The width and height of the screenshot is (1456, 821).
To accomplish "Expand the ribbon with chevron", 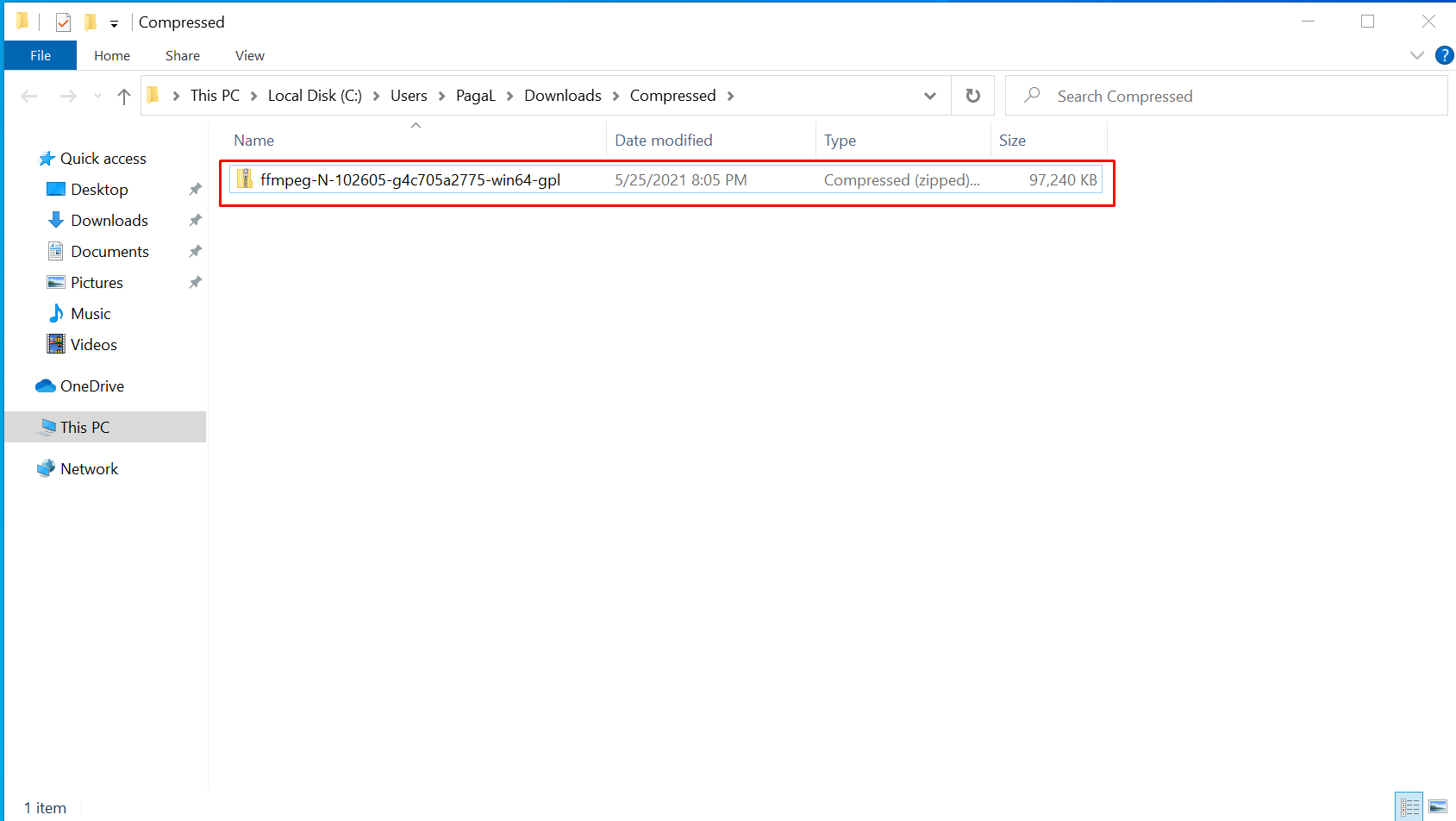I will tap(1416, 55).
